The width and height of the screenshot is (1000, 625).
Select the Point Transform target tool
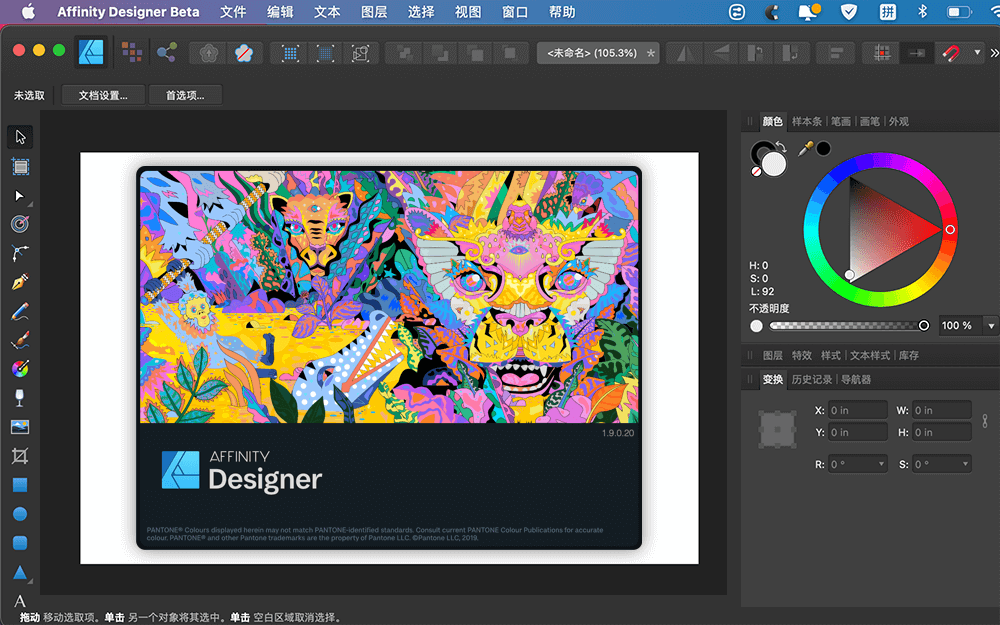point(20,224)
